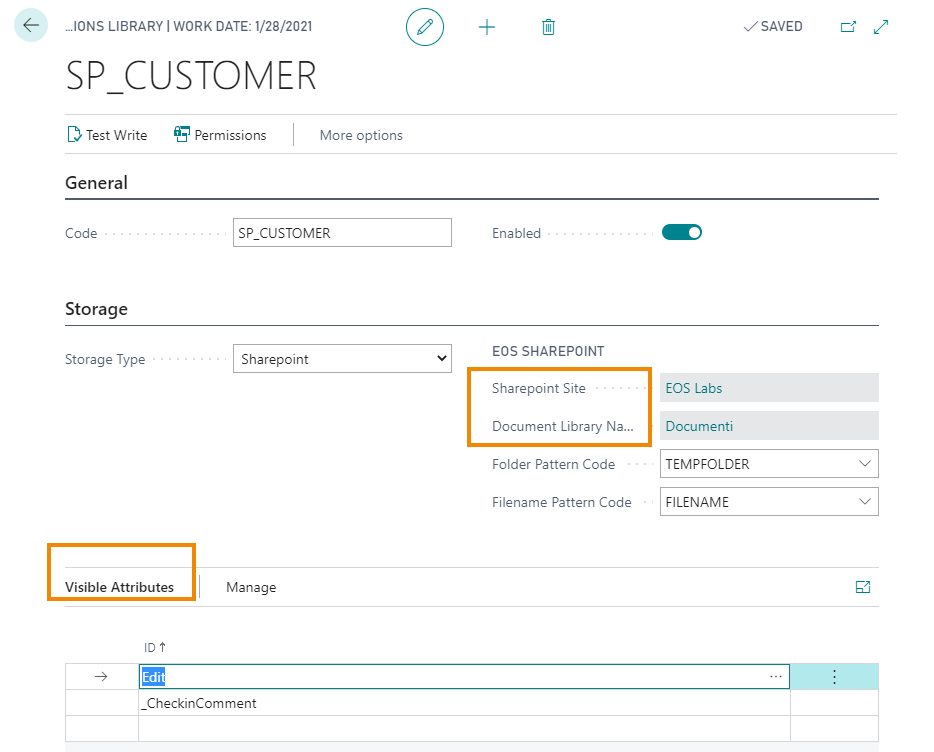Expand Filename Pattern Code dropdown
Viewport: 934px width, 752px height.
[x=864, y=502]
